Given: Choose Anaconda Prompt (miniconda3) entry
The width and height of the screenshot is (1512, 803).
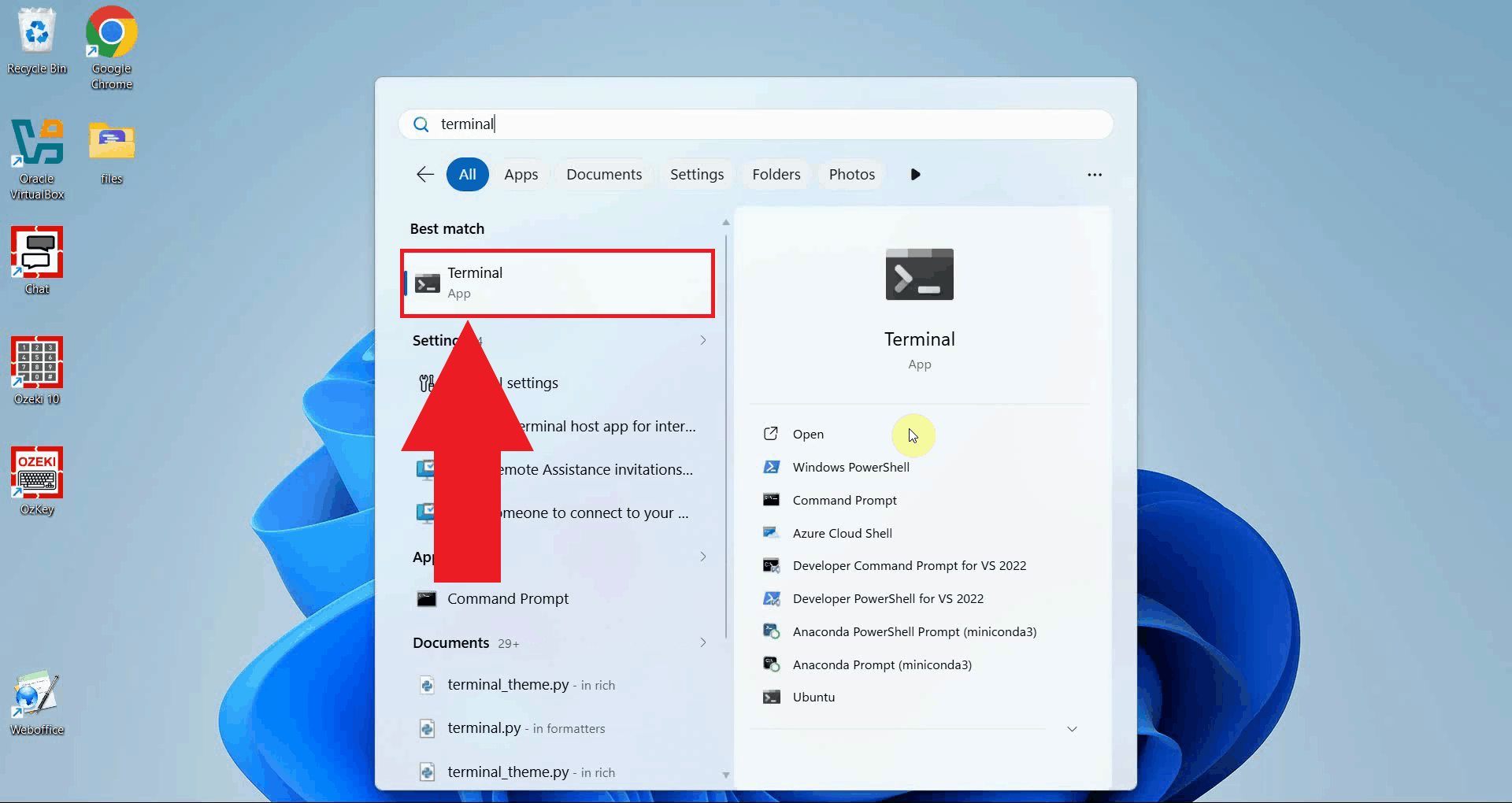Looking at the screenshot, I should (882, 664).
